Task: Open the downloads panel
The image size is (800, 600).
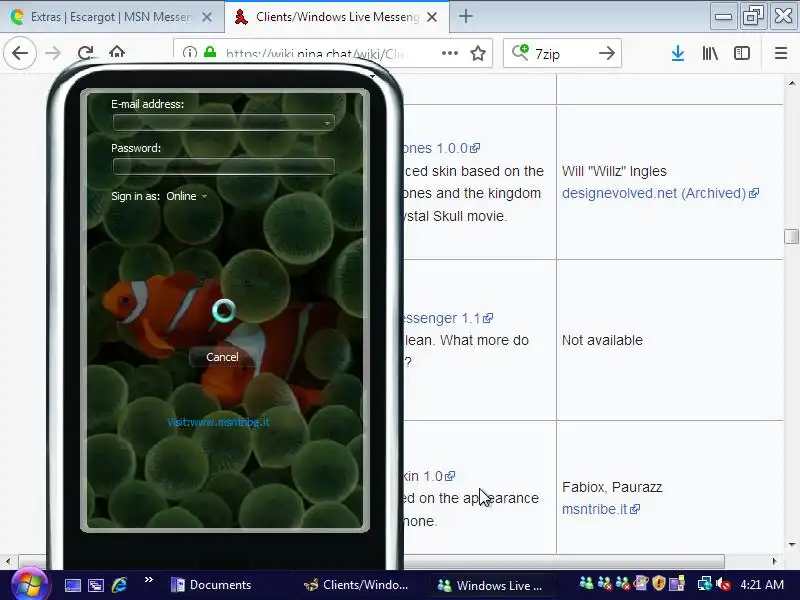Action: click(x=678, y=53)
